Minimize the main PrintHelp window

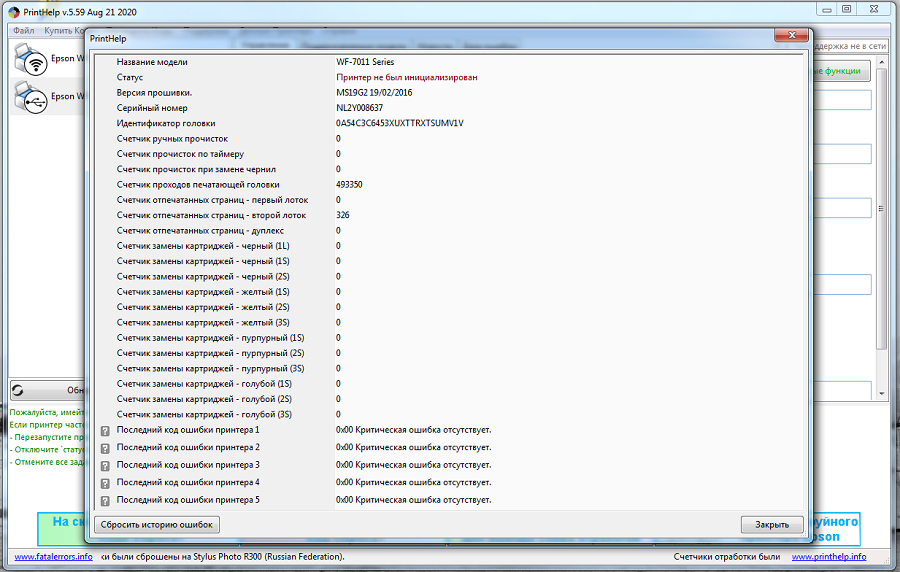[827, 9]
